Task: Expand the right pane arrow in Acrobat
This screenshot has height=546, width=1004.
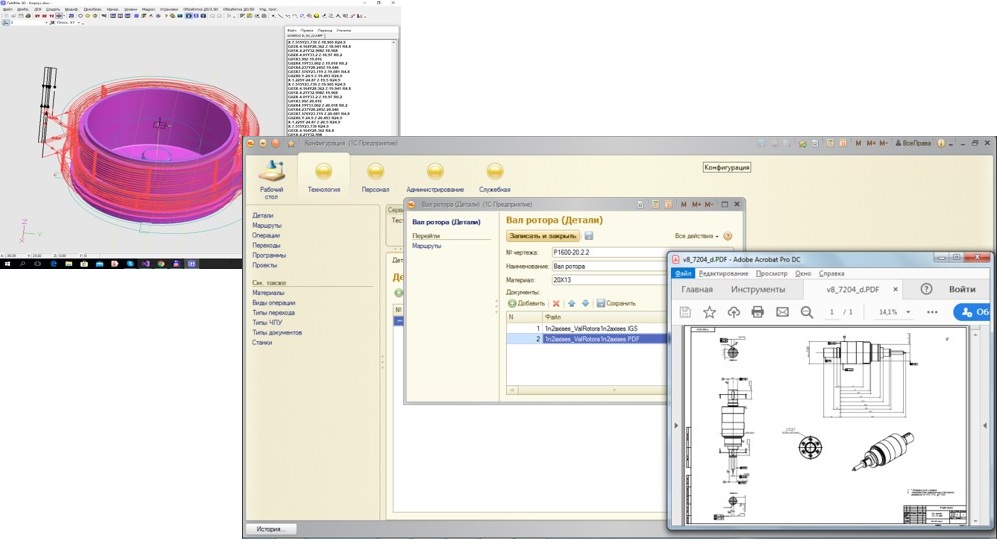Action: 985,425
